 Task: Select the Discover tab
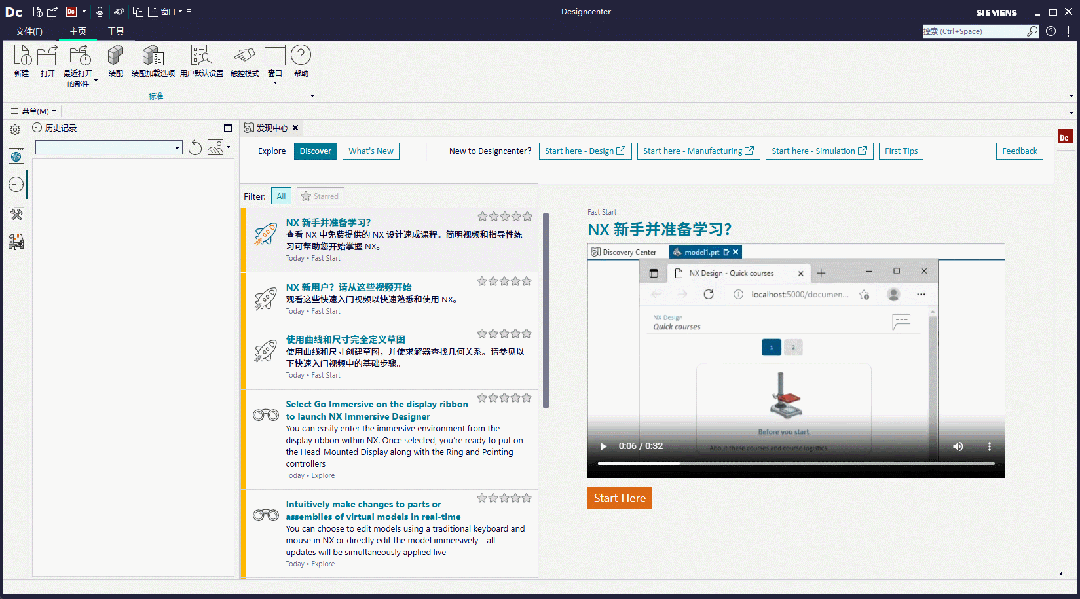(x=315, y=151)
